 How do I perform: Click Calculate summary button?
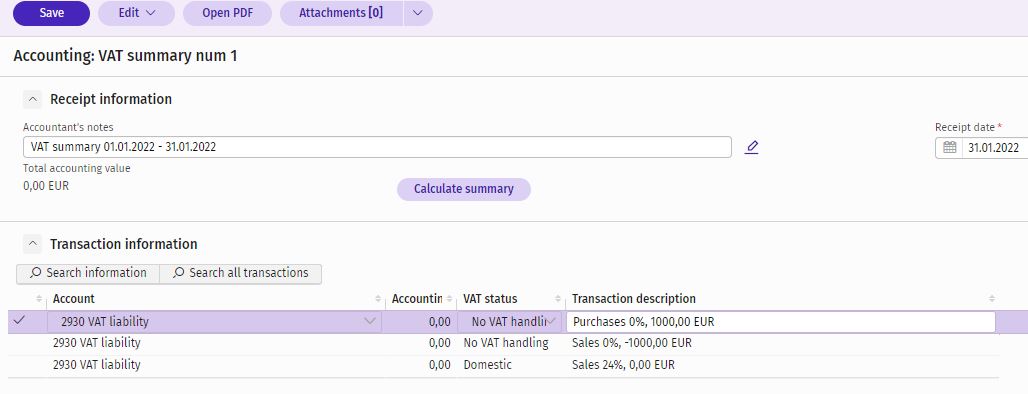(464, 189)
